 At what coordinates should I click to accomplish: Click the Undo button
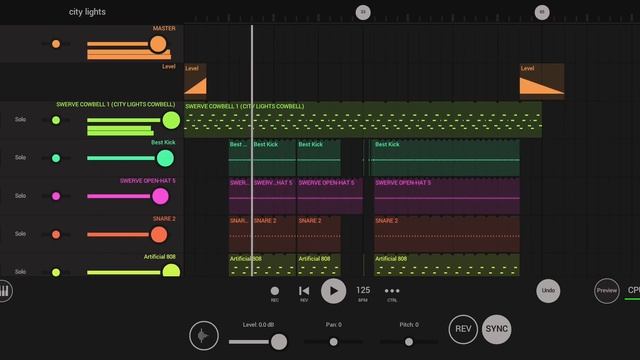click(x=548, y=291)
